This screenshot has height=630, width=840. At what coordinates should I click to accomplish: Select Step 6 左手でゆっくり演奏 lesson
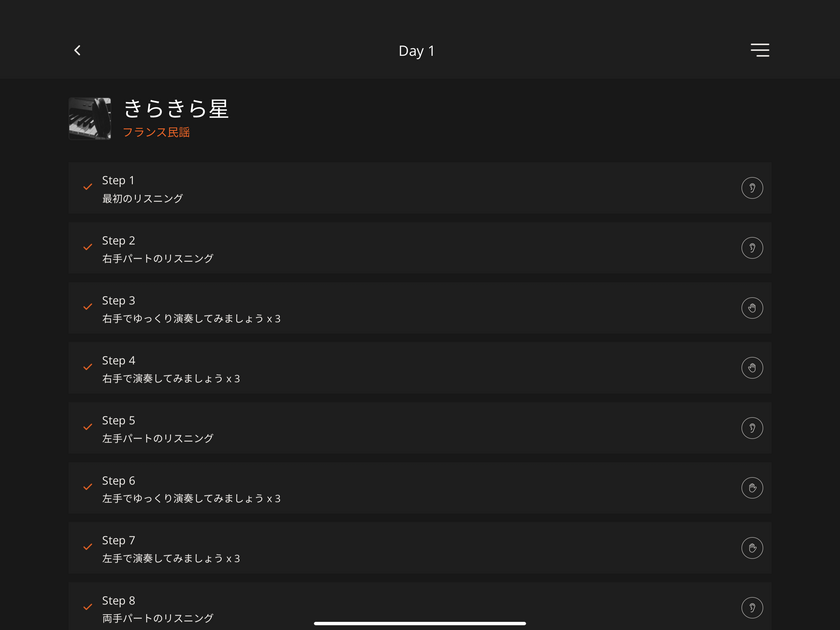pyautogui.click(x=420, y=488)
